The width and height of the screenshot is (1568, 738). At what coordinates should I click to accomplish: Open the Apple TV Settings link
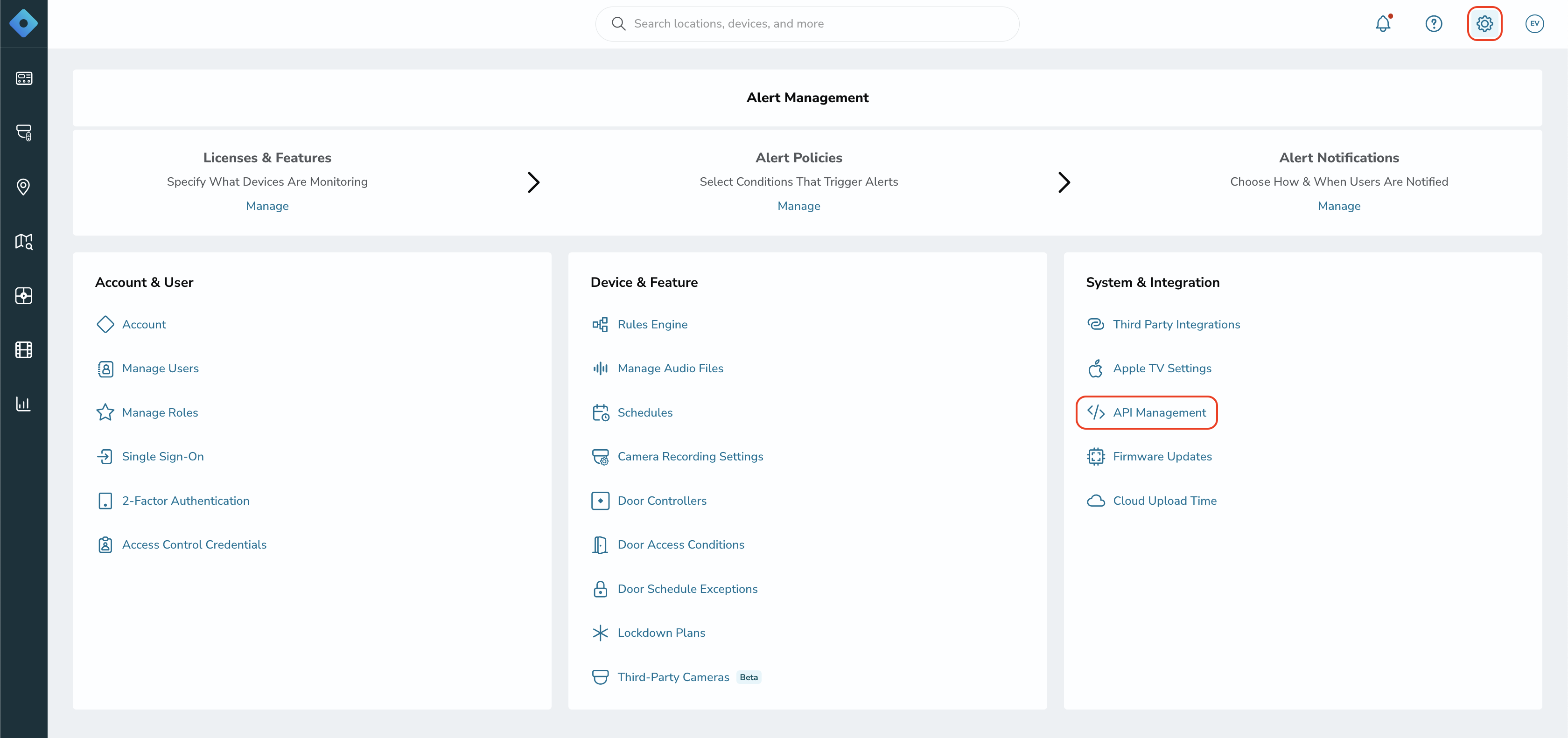tap(1162, 368)
